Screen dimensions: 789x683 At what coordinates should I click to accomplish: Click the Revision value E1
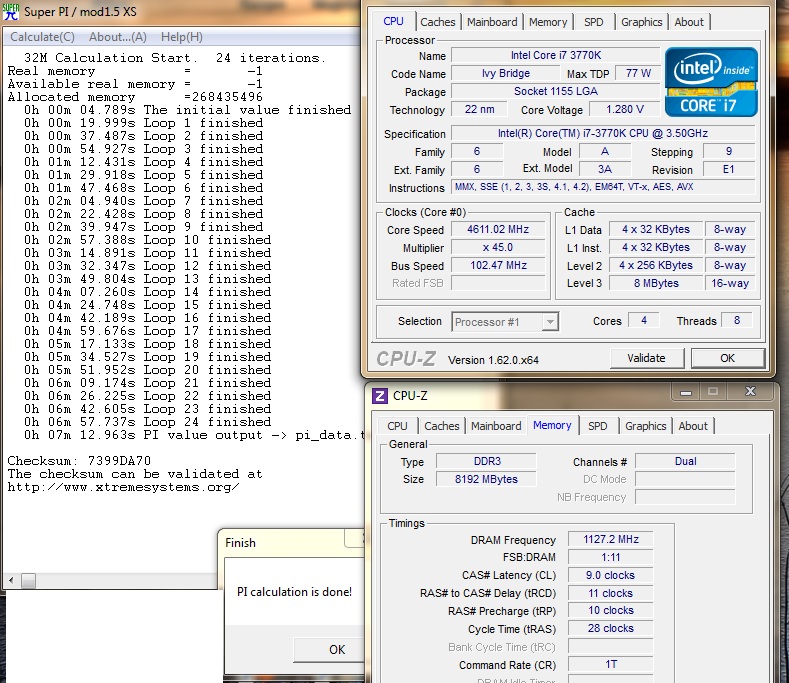point(729,170)
